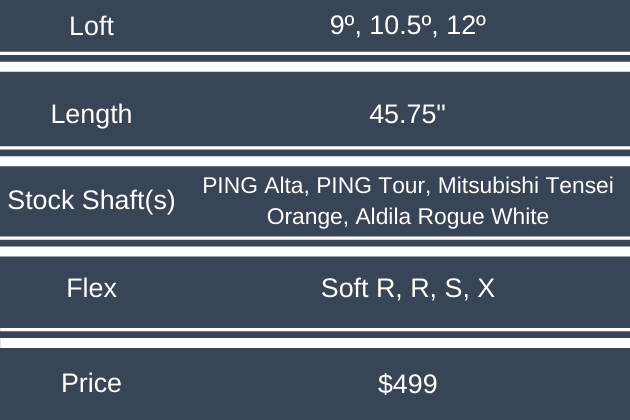Click the Loft row label
The image size is (630, 420).
pyautogui.click(x=91, y=26)
